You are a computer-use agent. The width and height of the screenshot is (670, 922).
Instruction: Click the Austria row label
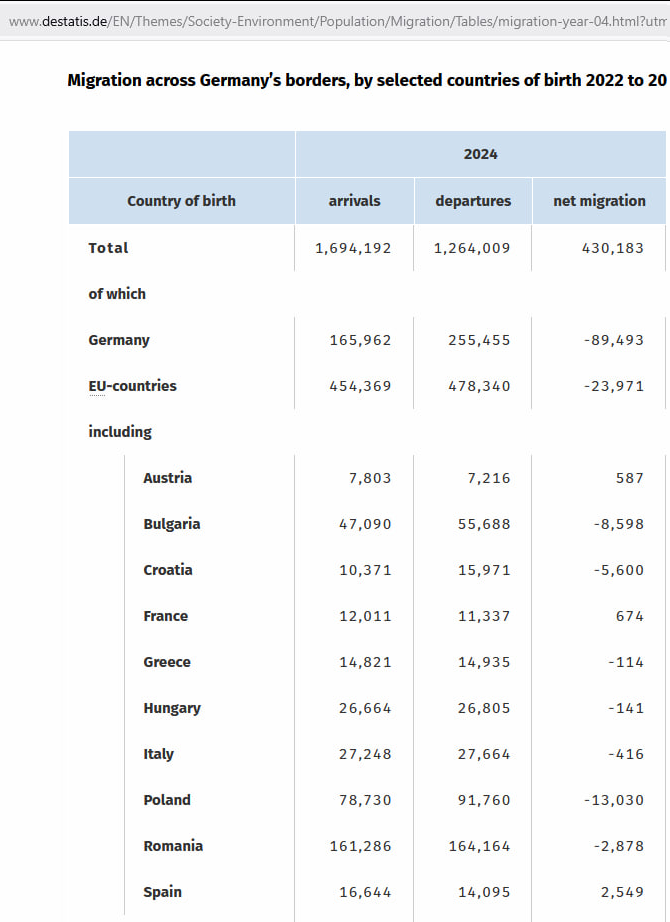167,478
